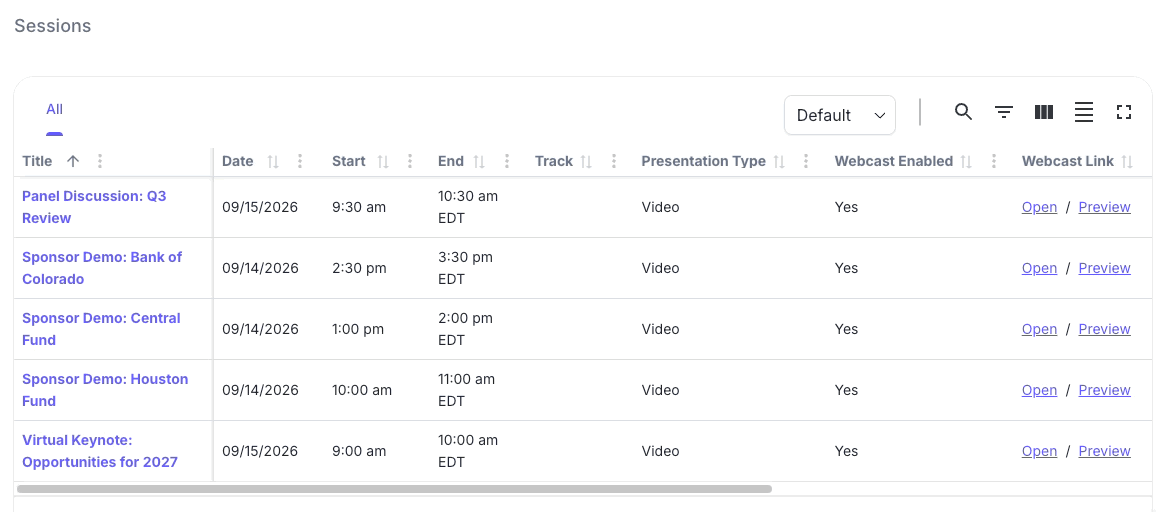Image resolution: width=1172 pixels, height=512 pixels.
Task: Expand the Default view dropdown
Action: [x=839, y=115]
